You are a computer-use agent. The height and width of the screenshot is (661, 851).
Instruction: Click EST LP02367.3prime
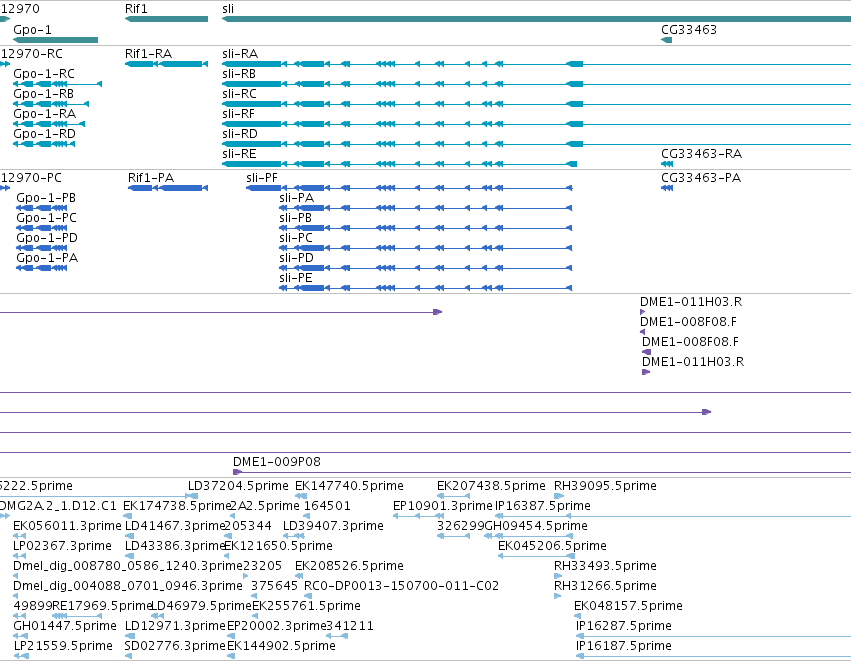62,546
